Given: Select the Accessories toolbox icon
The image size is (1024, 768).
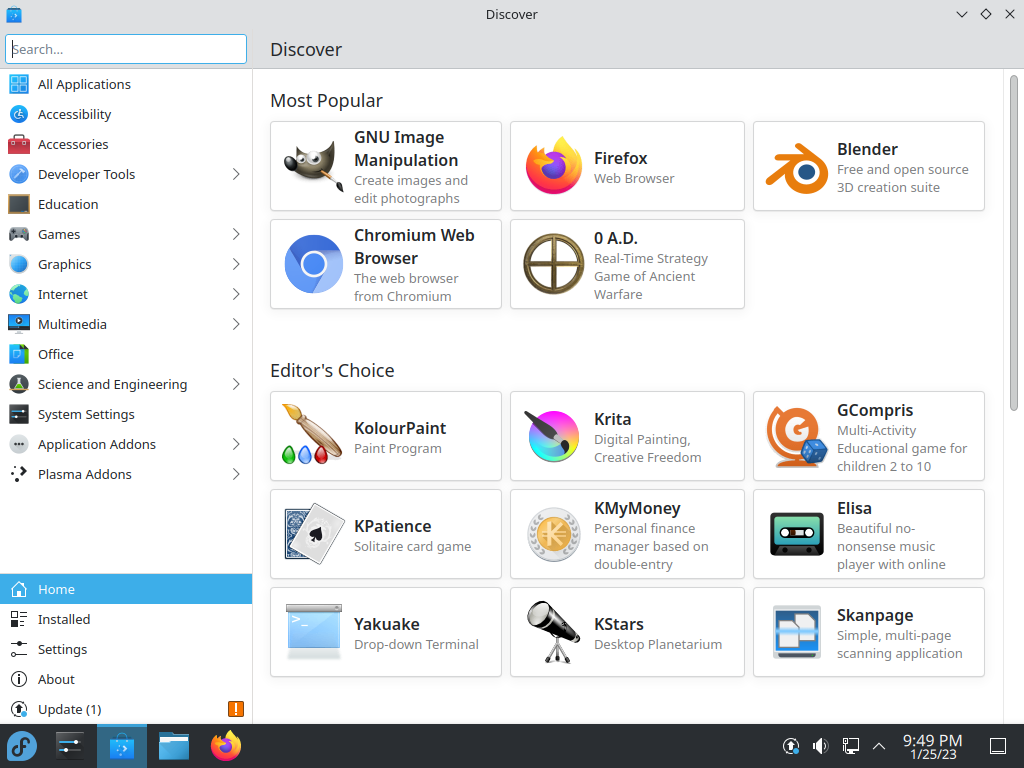Looking at the screenshot, I should click(19, 144).
